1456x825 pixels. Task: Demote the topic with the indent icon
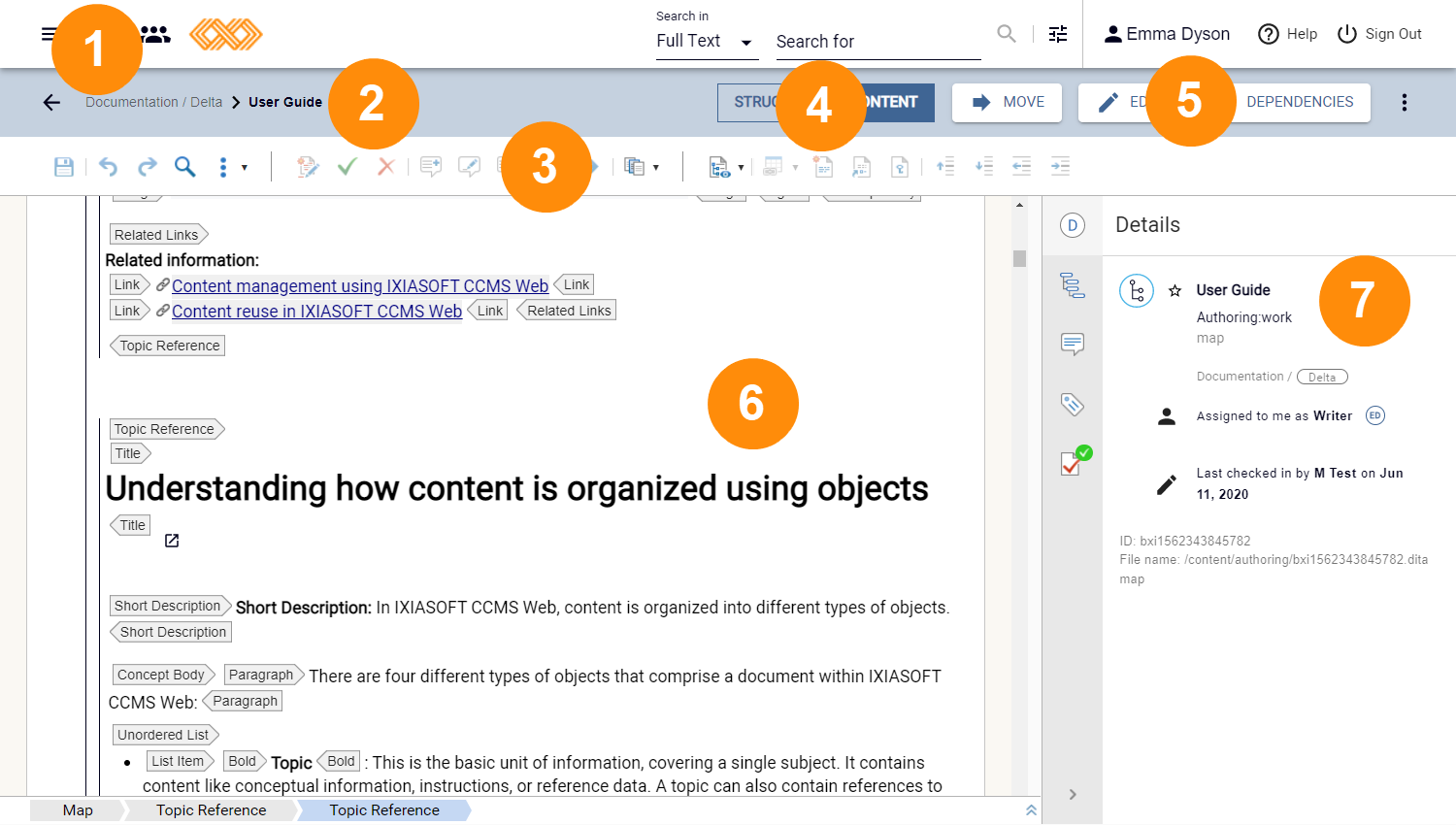1060,167
